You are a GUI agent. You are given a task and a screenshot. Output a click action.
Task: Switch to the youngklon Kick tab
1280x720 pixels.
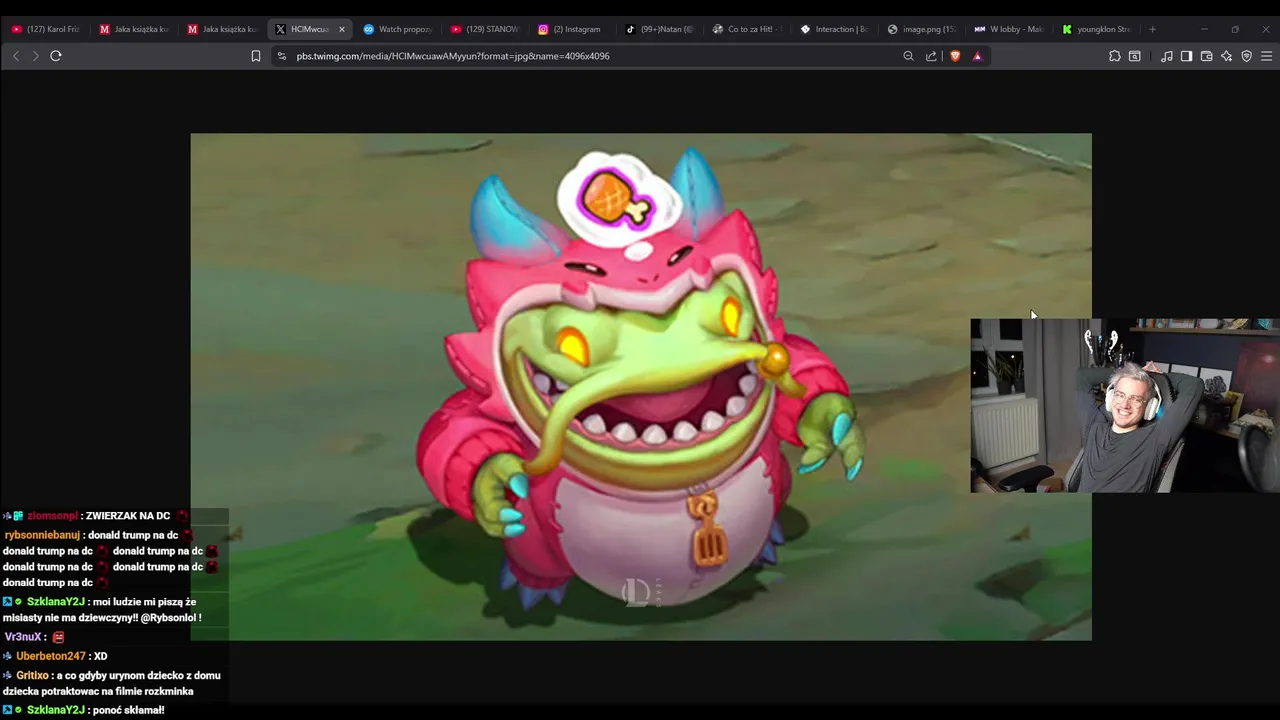(1097, 29)
